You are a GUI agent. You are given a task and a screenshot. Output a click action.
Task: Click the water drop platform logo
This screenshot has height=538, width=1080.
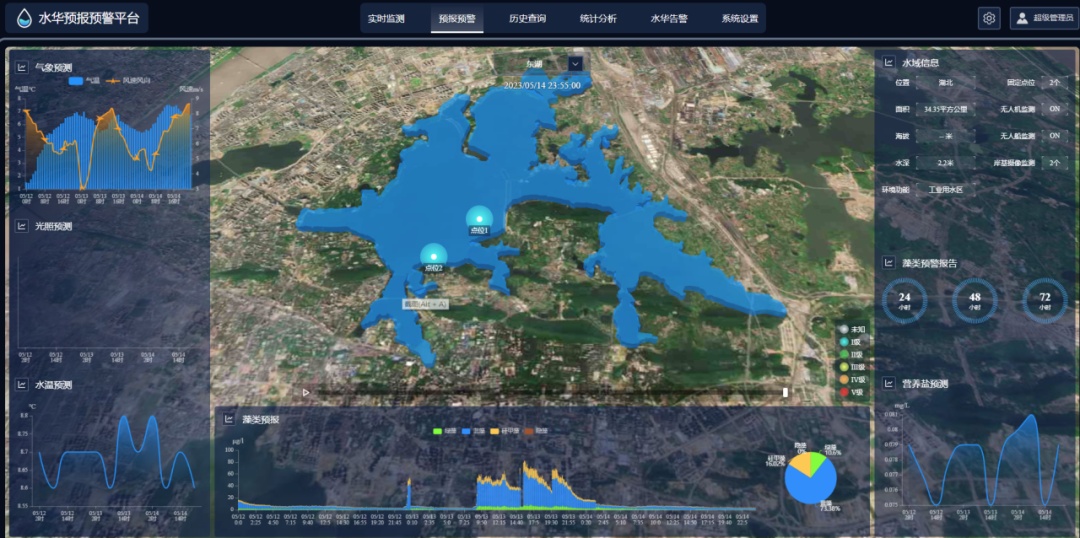(24, 18)
